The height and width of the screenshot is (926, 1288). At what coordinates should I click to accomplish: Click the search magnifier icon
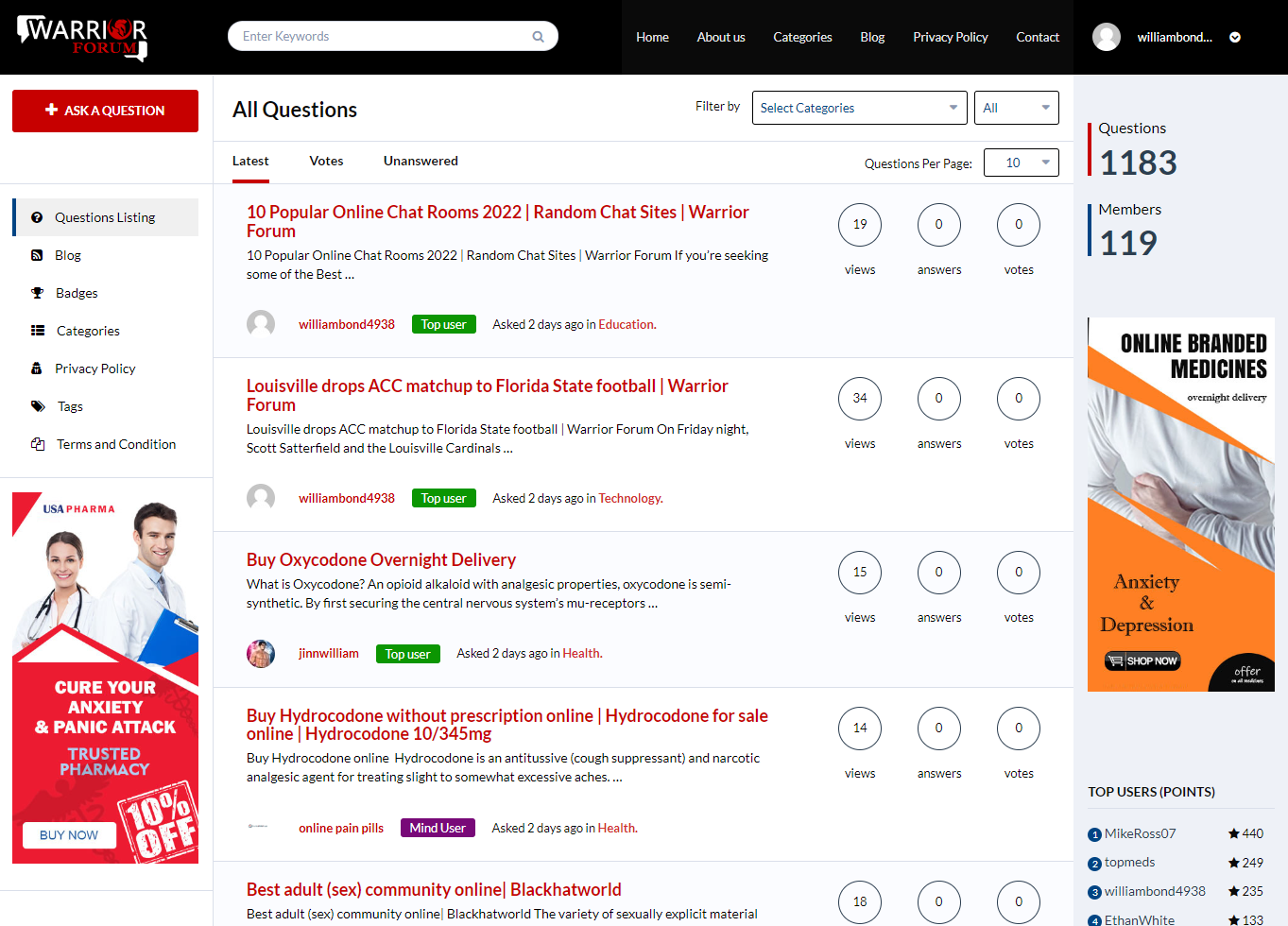538,37
